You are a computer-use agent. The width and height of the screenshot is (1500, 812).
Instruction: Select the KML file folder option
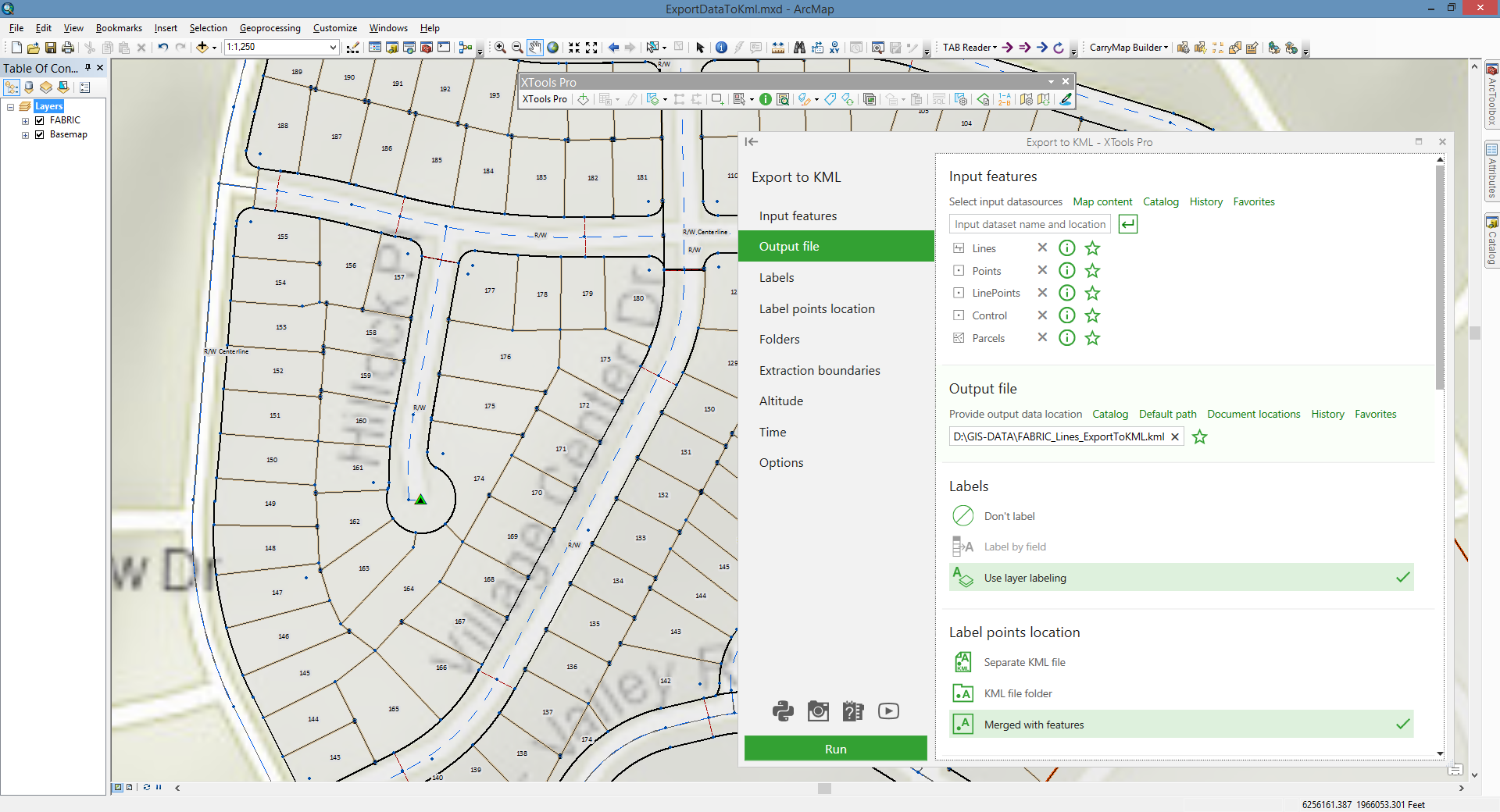click(1181, 693)
